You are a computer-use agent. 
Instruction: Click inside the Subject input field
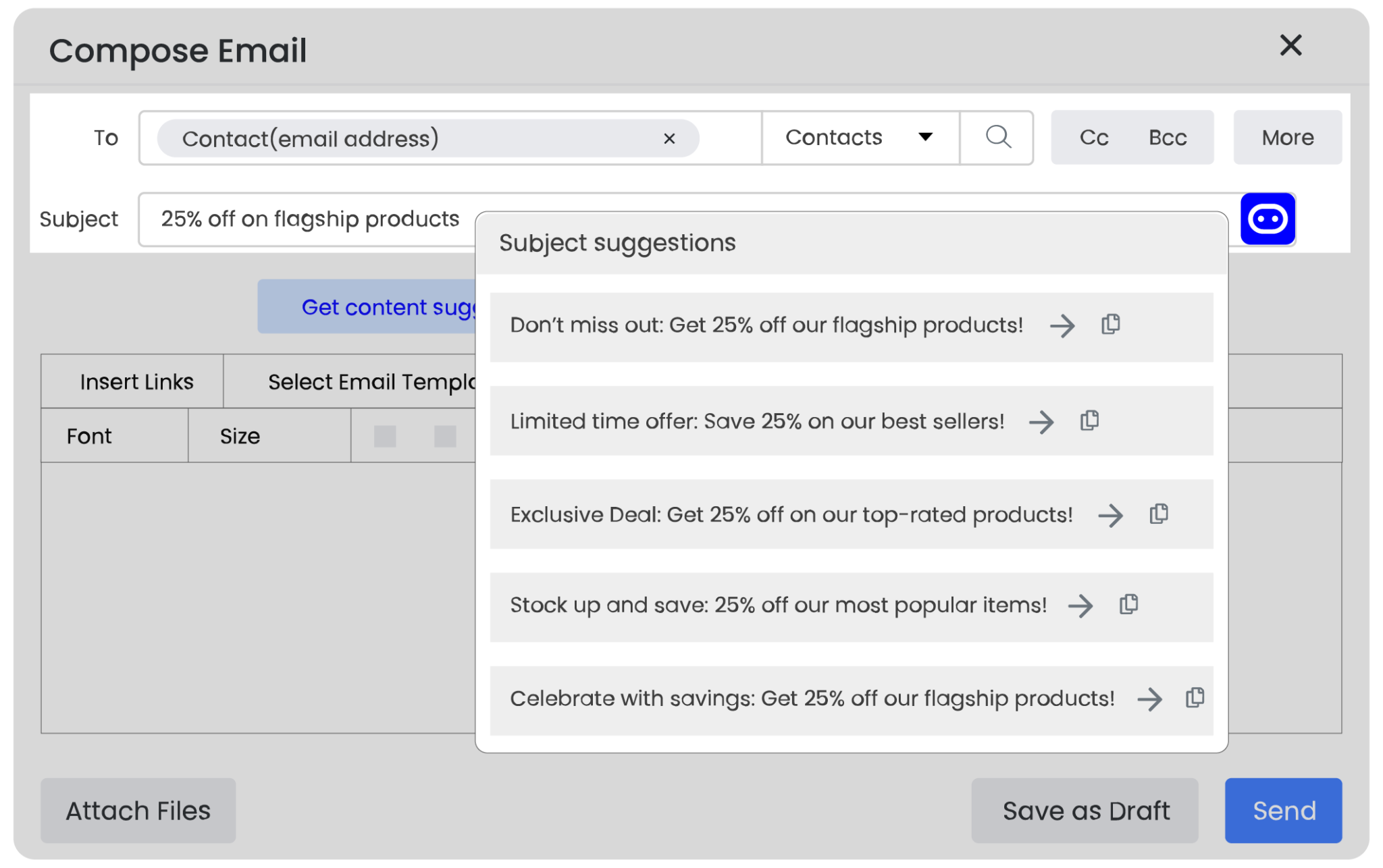pyautogui.click(x=304, y=218)
